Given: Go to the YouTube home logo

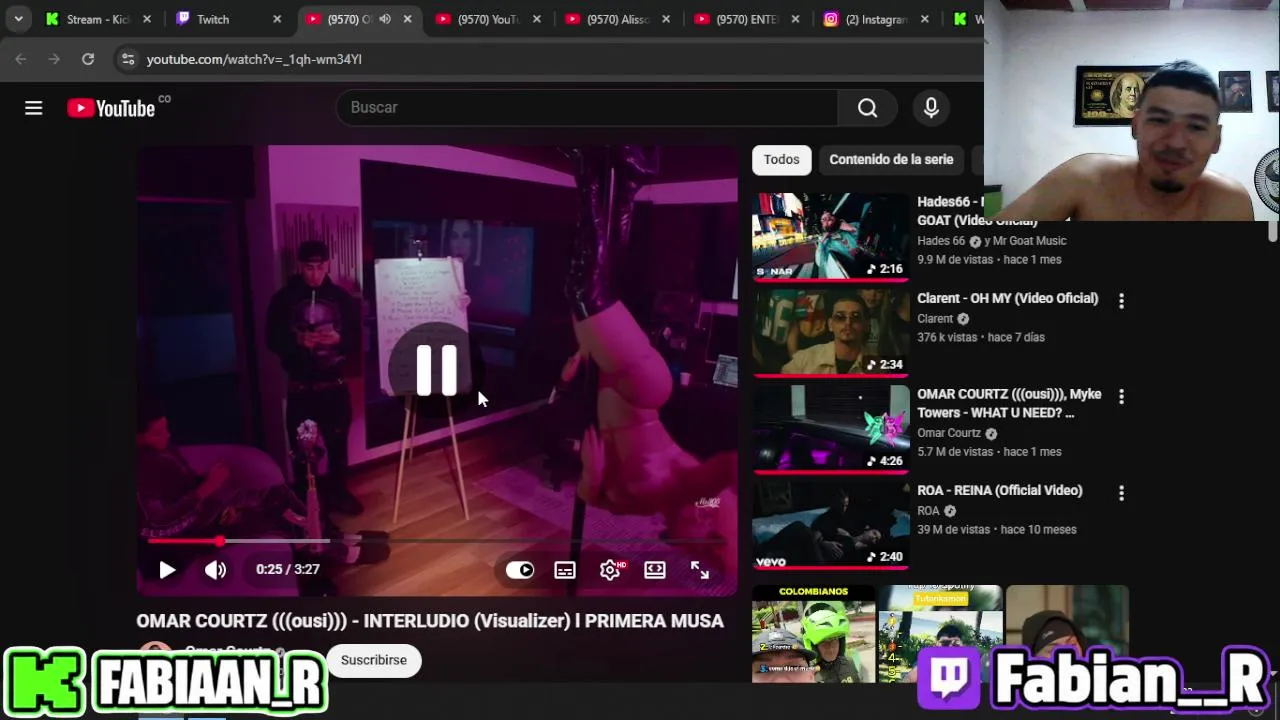Looking at the screenshot, I should tap(111, 108).
